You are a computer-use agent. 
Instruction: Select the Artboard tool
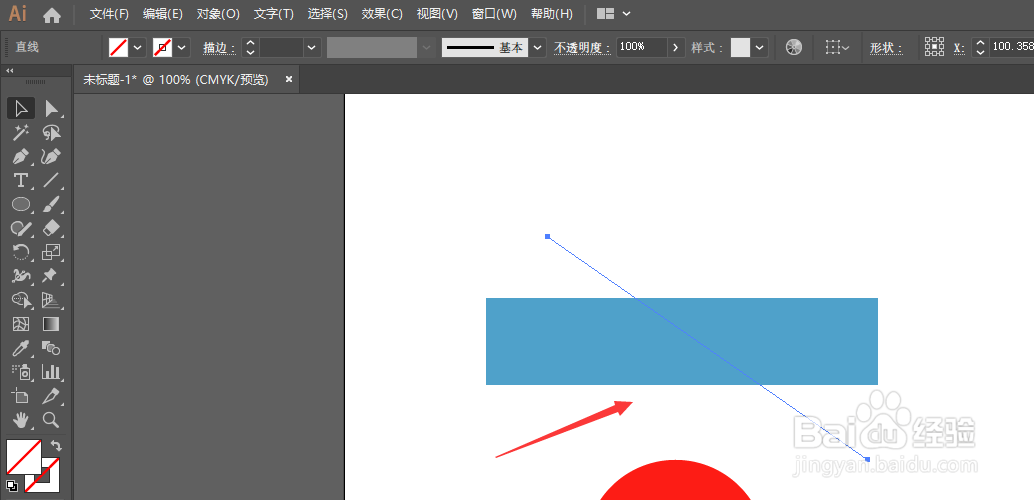pos(21,396)
